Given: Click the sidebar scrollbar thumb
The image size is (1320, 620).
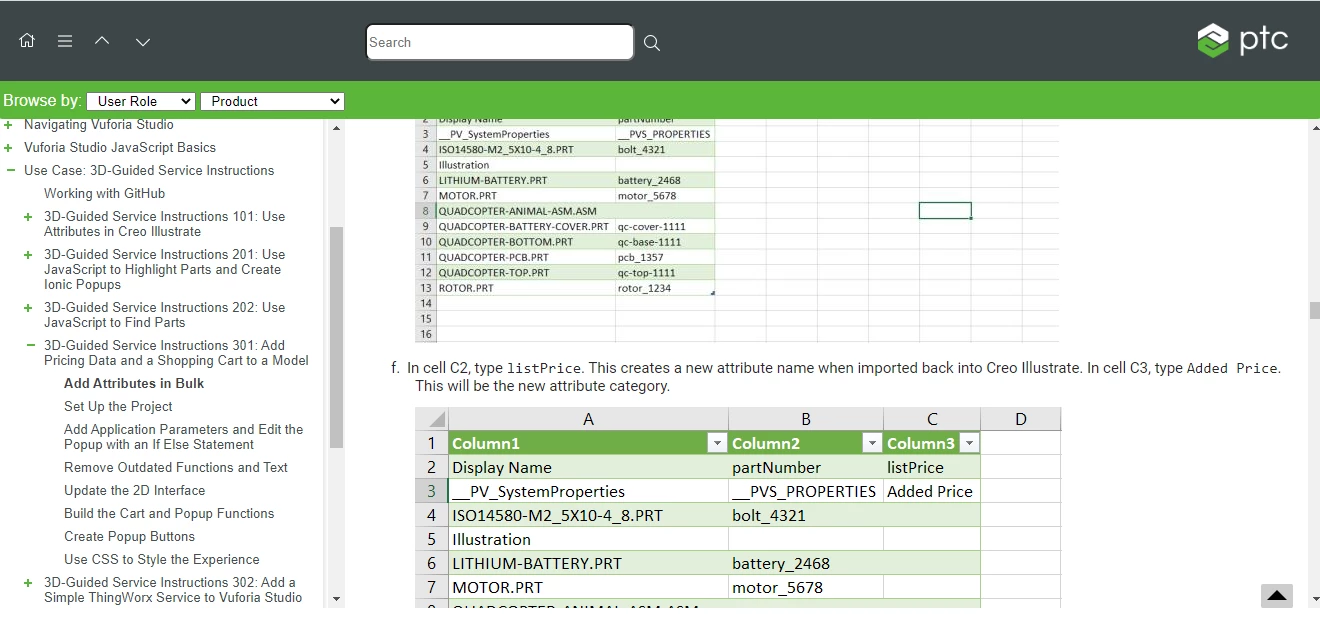Looking at the screenshot, I should pyautogui.click(x=336, y=337).
